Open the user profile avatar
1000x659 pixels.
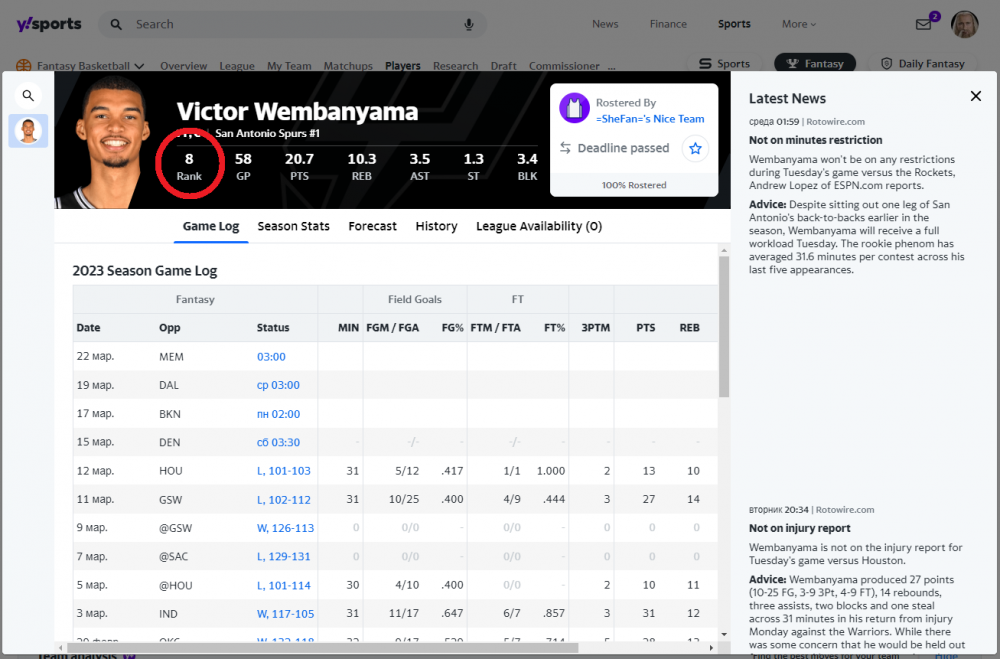964,24
